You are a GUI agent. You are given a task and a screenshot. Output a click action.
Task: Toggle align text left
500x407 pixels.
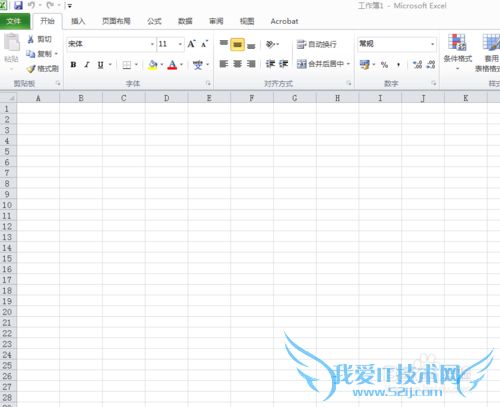(x=224, y=64)
